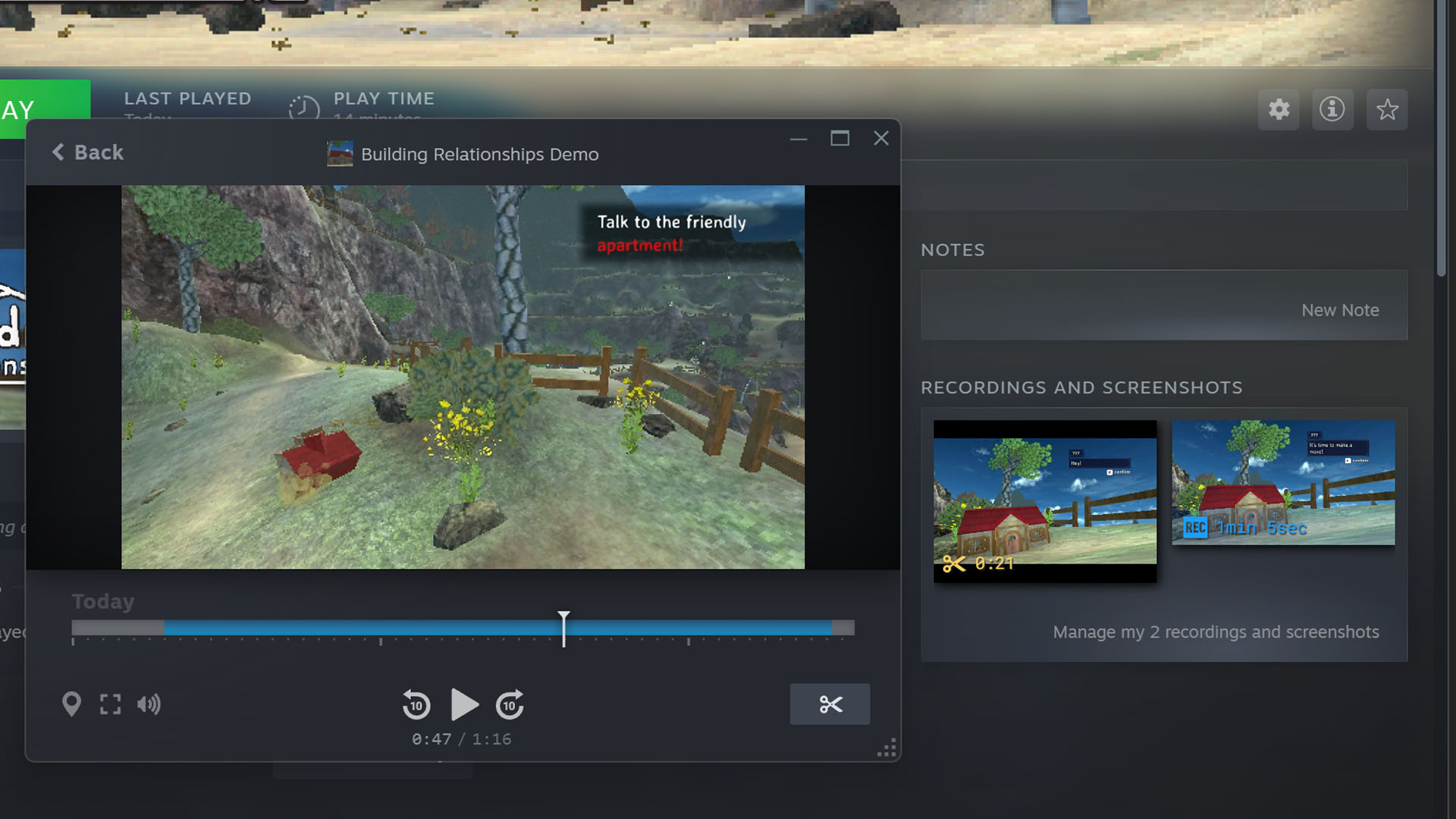Click the rewind 10 seconds icon

416,704
